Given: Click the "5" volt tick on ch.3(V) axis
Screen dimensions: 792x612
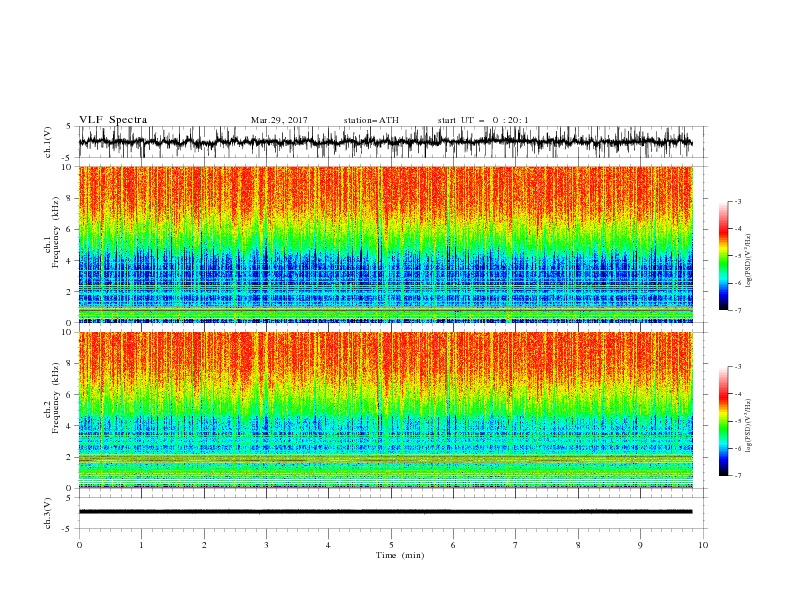Looking at the screenshot, I should (69, 497).
